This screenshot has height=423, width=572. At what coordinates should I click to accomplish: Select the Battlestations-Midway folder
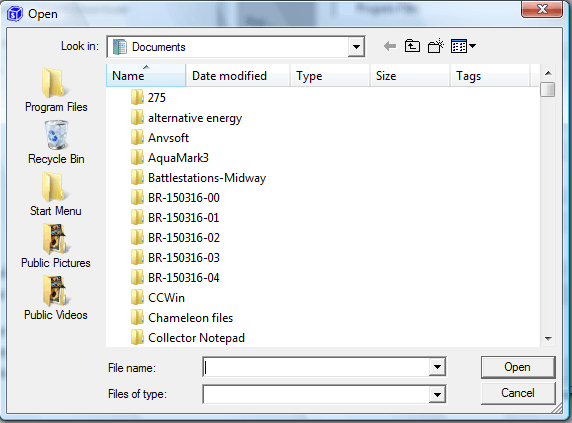(198, 178)
